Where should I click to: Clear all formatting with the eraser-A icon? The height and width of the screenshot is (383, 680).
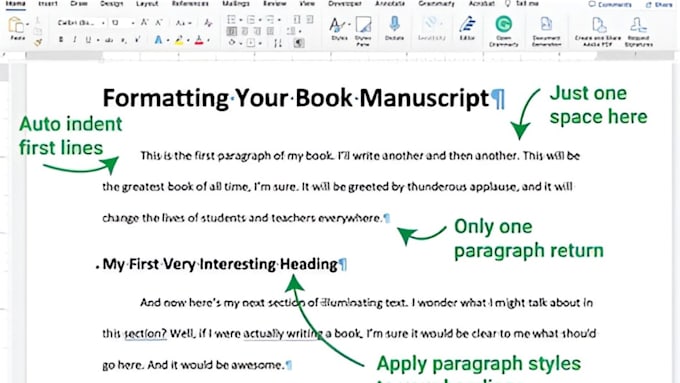click(208, 23)
